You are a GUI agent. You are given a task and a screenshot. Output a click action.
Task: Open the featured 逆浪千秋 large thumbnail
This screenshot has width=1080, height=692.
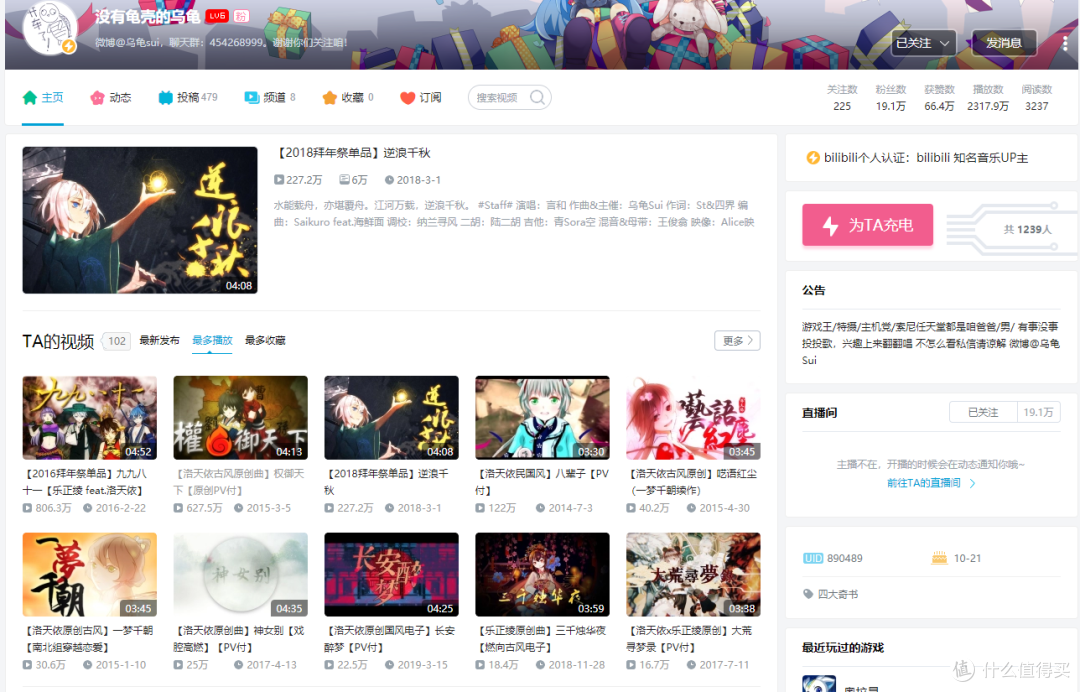point(140,220)
